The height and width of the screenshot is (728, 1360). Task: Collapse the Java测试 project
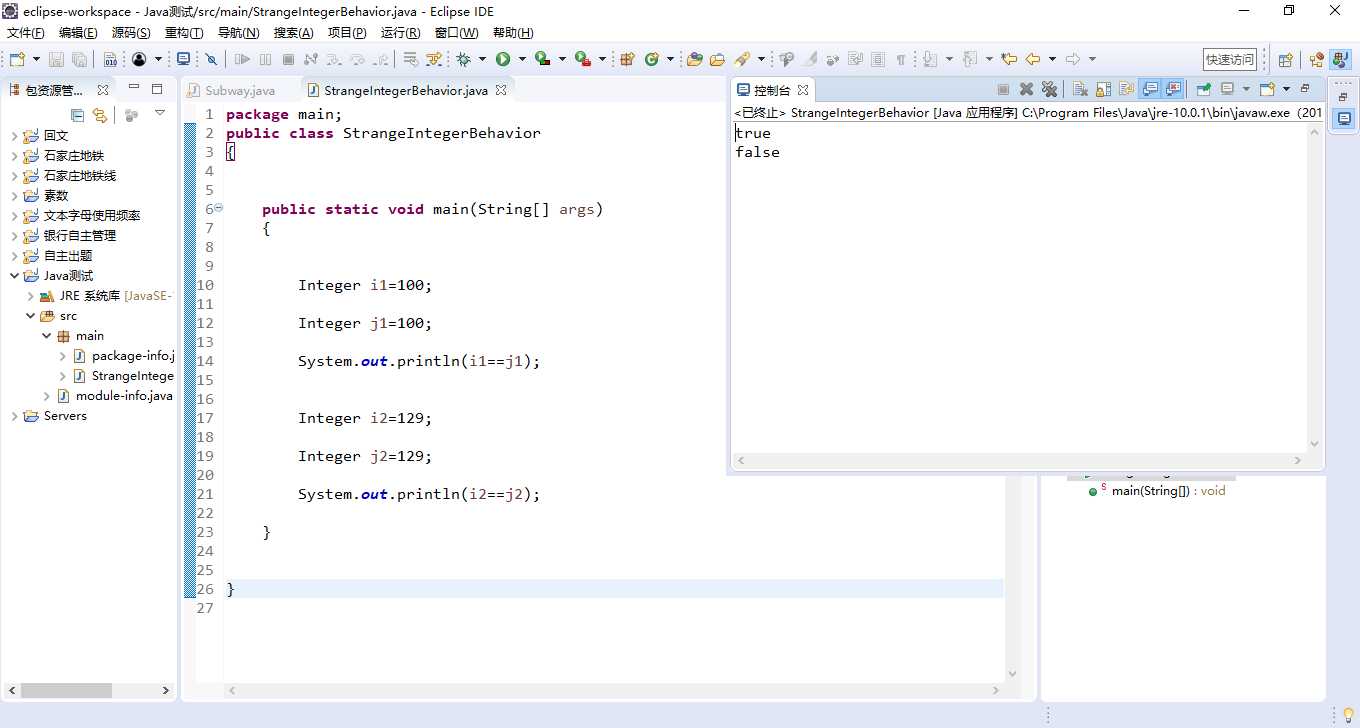point(14,276)
